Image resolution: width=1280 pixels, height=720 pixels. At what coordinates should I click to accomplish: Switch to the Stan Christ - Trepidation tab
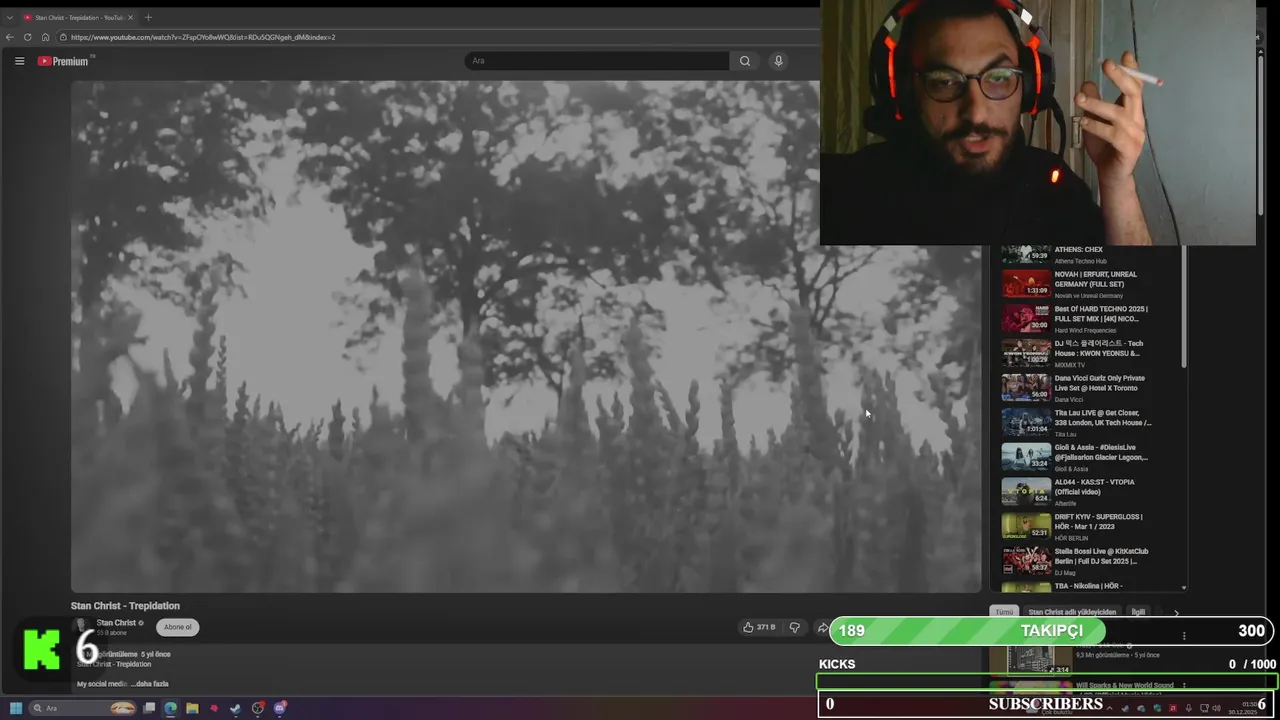tap(78, 17)
